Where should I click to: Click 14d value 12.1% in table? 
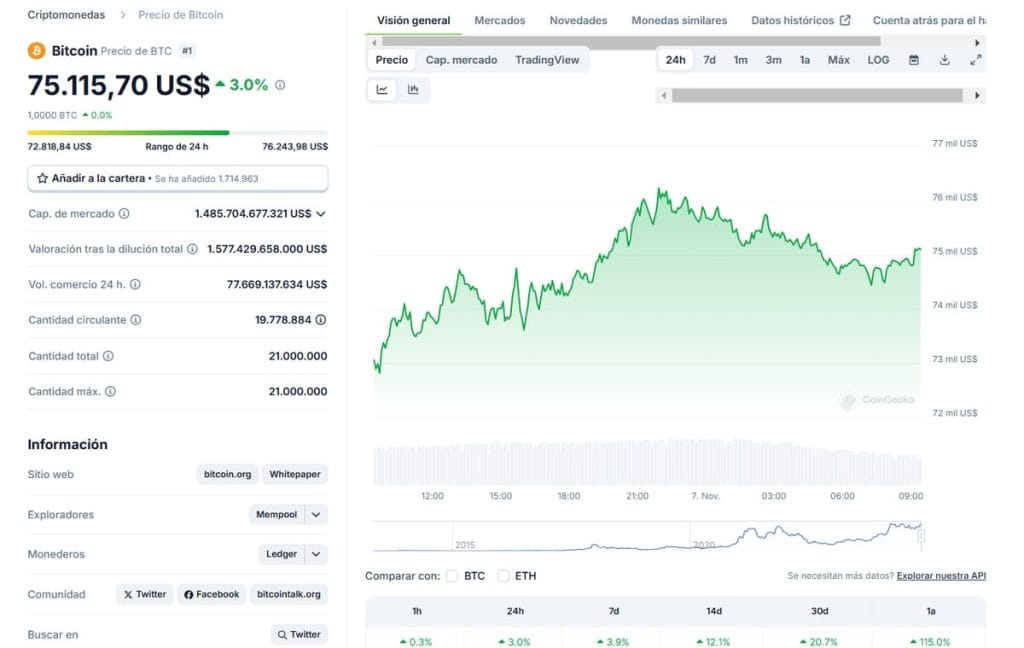[713, 642]
